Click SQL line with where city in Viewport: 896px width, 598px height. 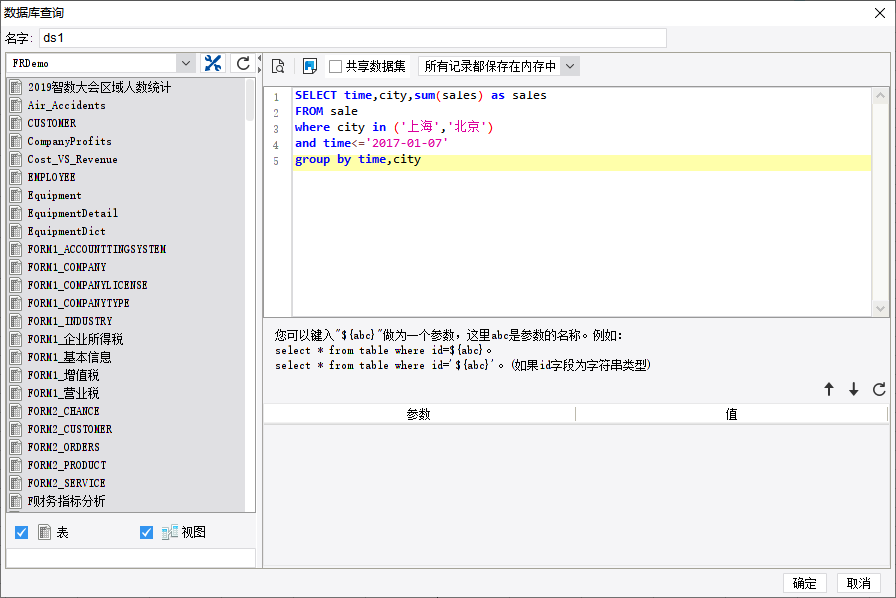pos(394,127)
